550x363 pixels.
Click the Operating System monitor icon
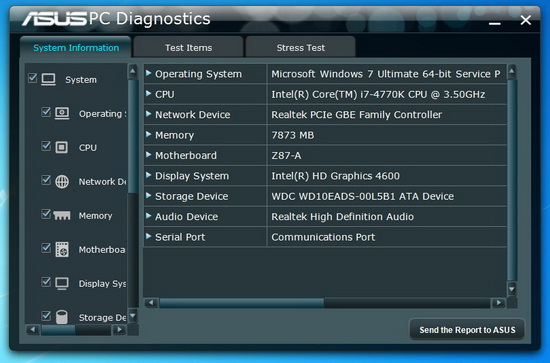coord(62,113)
